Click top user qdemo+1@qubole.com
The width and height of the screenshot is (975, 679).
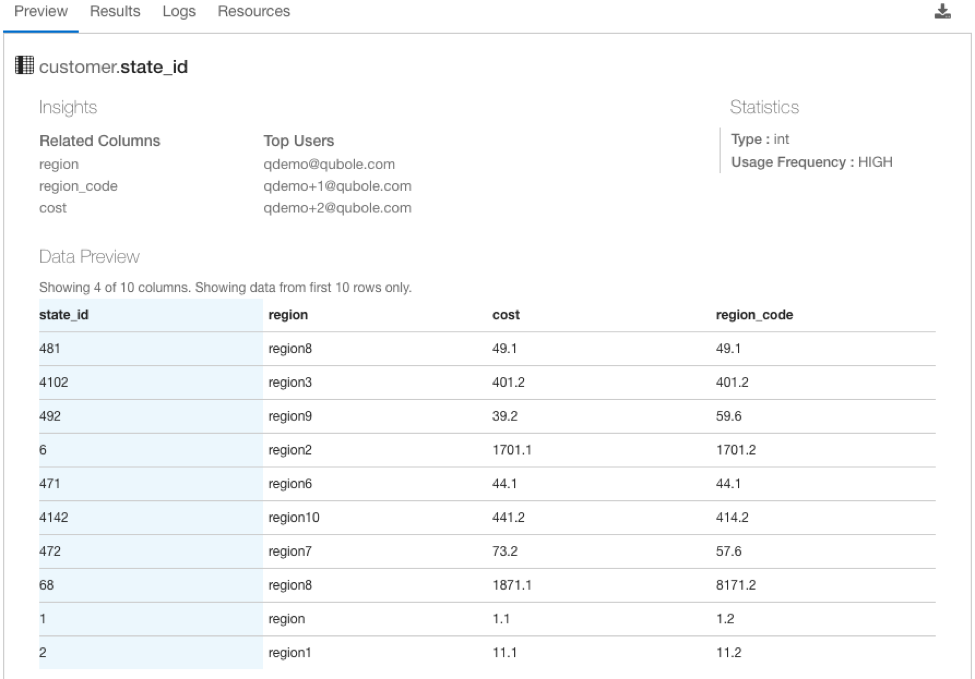[337, 186]
